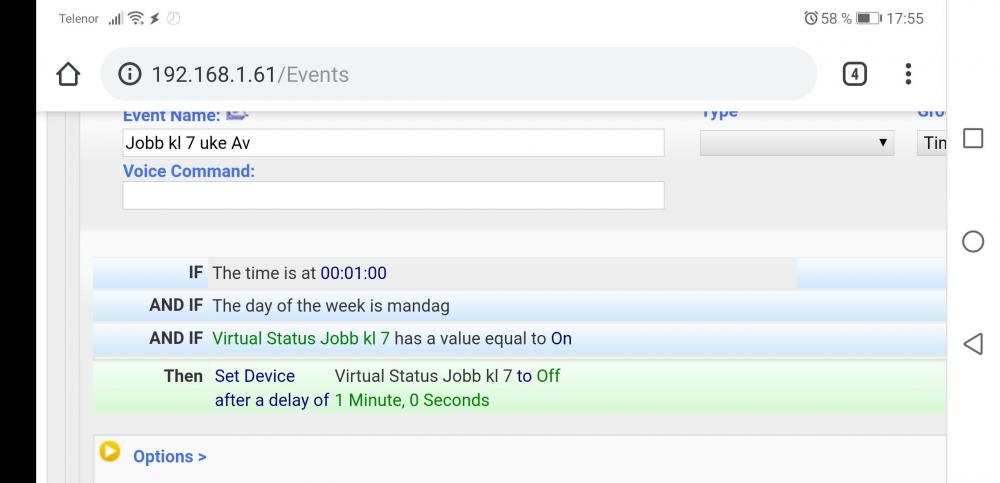The image size is (1000, 483).
Task: Open the Type dropdown
Action: pos(796,143)
